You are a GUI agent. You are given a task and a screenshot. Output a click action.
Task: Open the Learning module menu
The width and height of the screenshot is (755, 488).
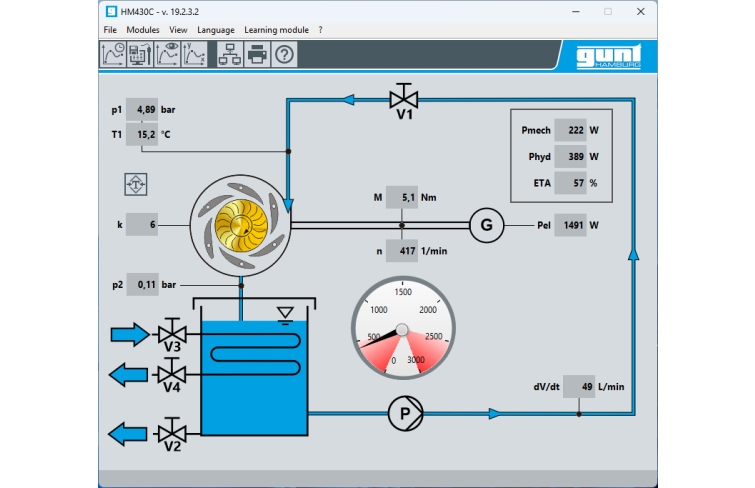(276, 30)
